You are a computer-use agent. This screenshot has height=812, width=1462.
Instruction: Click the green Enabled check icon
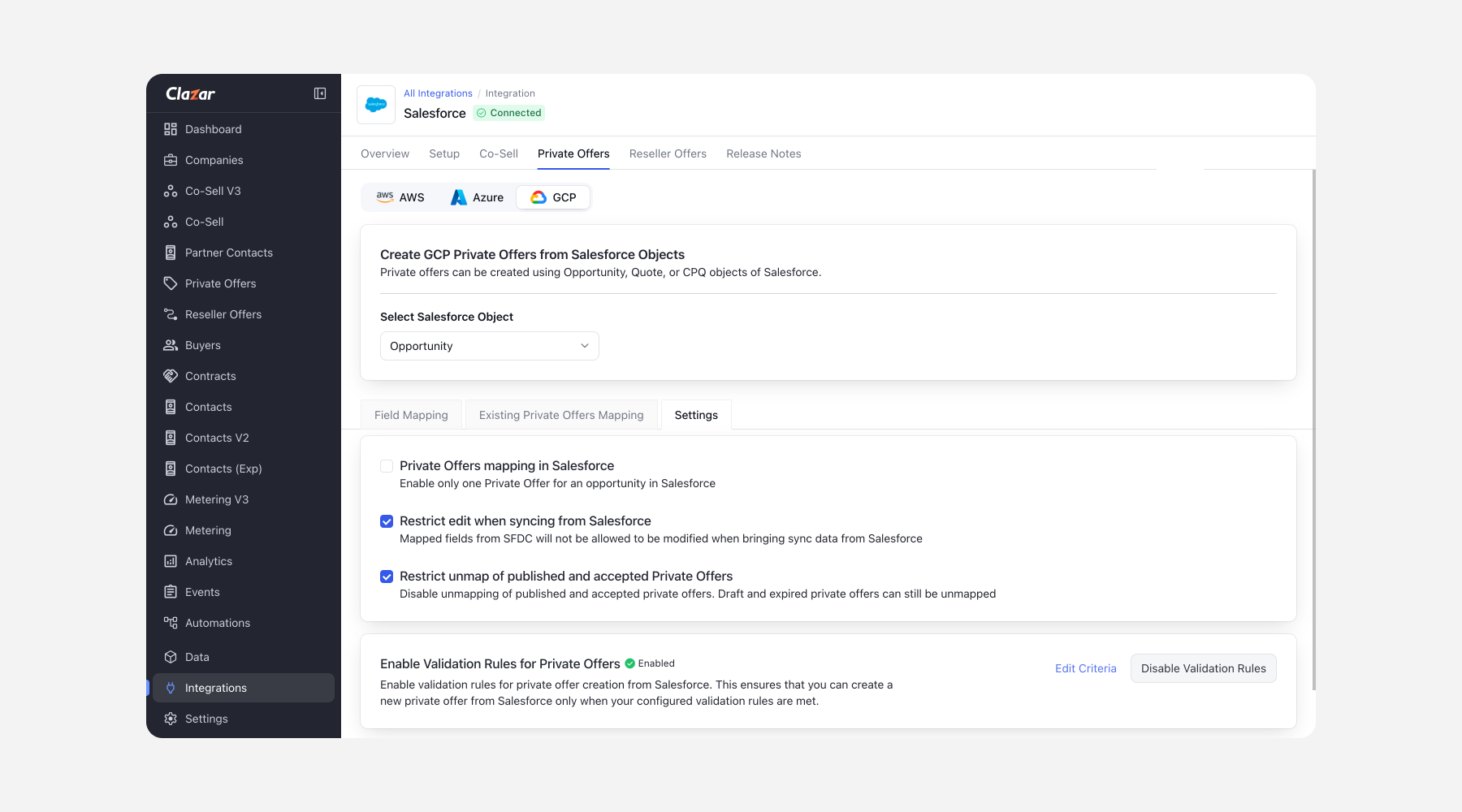click(629, 663)
